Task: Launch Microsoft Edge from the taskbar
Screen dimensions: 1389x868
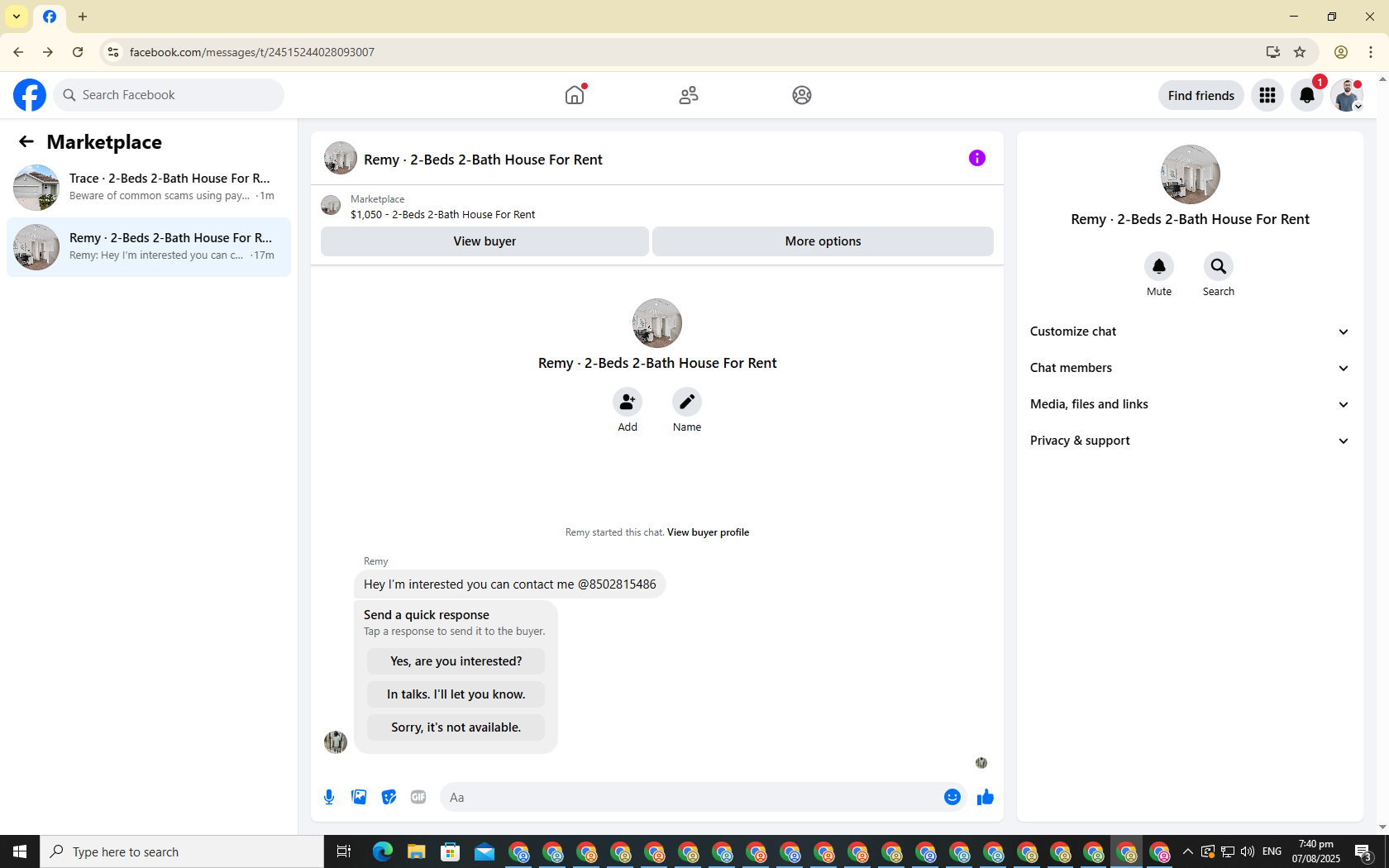Action: pos(382,851)
